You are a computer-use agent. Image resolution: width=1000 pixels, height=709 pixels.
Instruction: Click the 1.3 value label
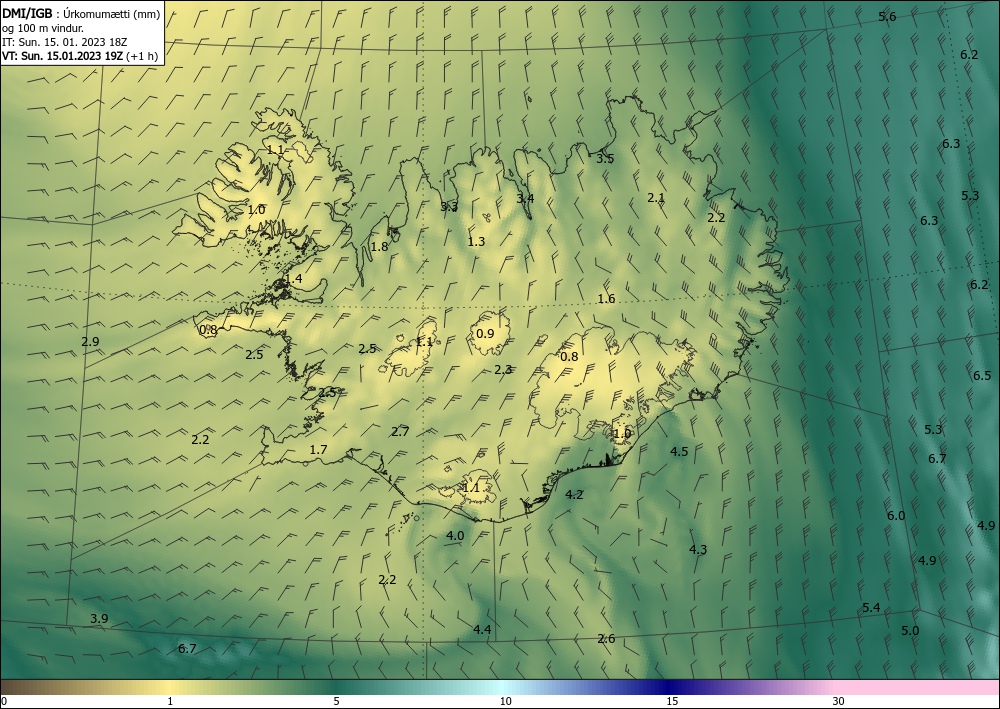(476, 241)
